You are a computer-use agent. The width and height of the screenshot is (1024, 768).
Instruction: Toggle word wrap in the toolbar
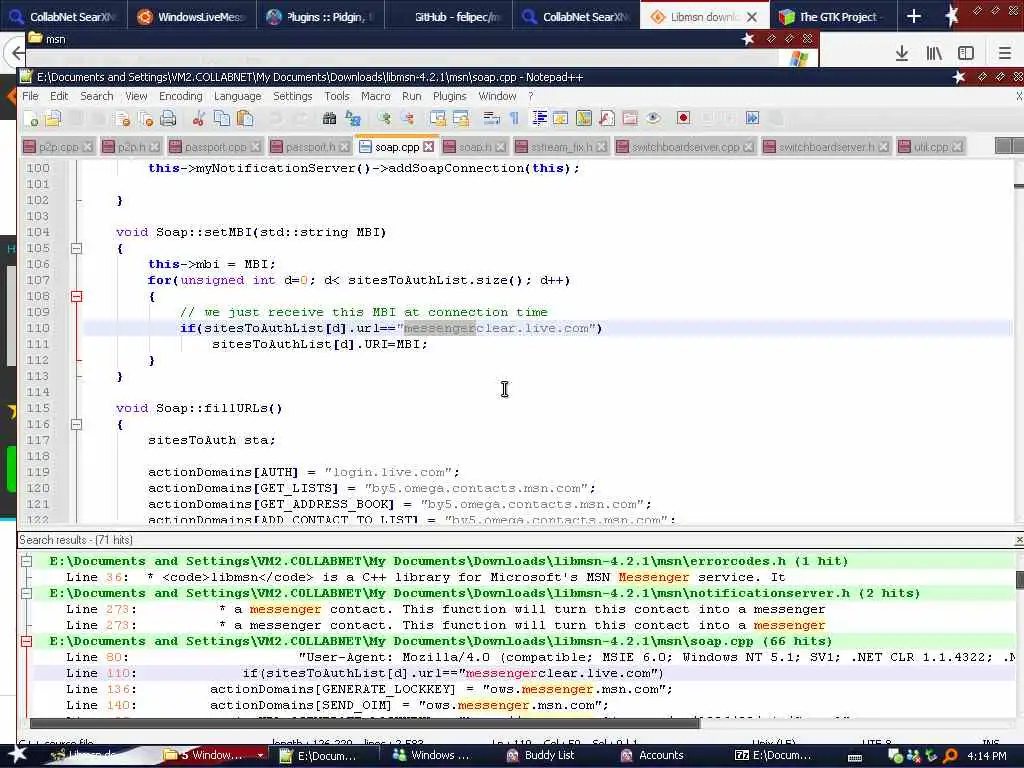491,118
